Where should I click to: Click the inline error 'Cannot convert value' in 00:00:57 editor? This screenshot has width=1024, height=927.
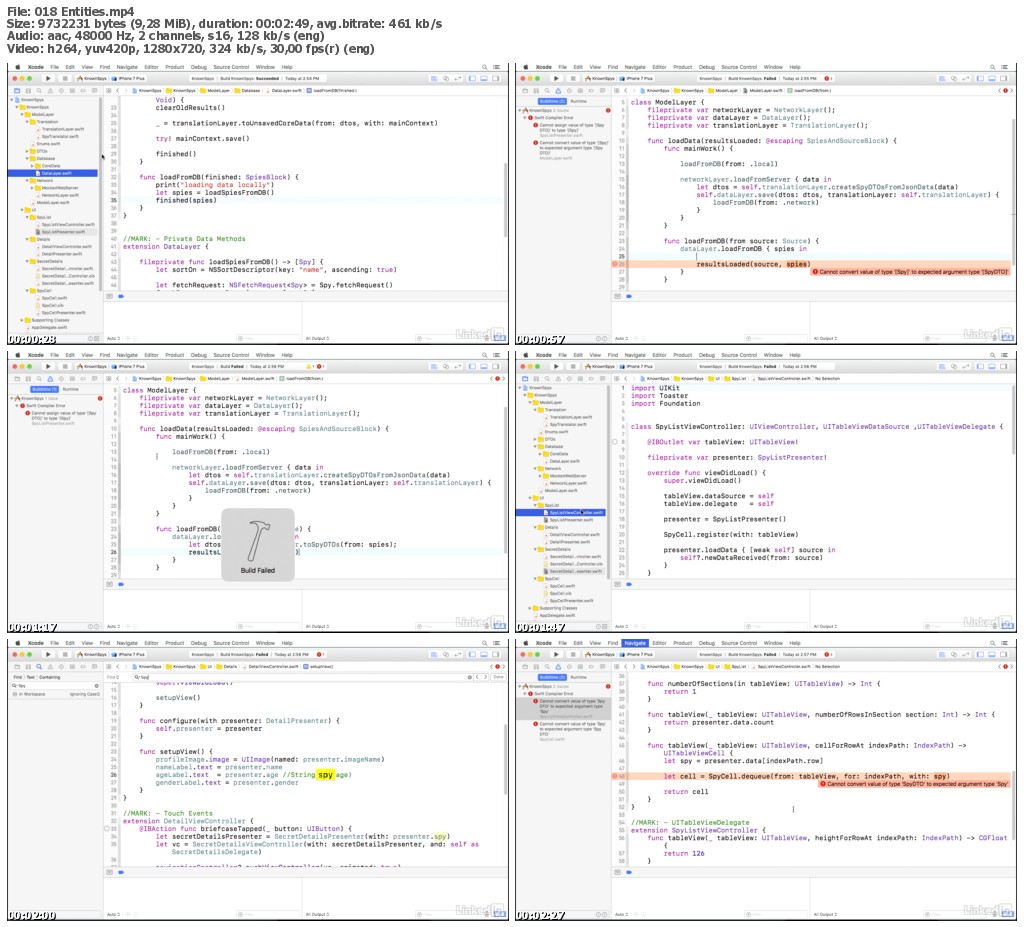pyautogui.click(x=910, y=272)
